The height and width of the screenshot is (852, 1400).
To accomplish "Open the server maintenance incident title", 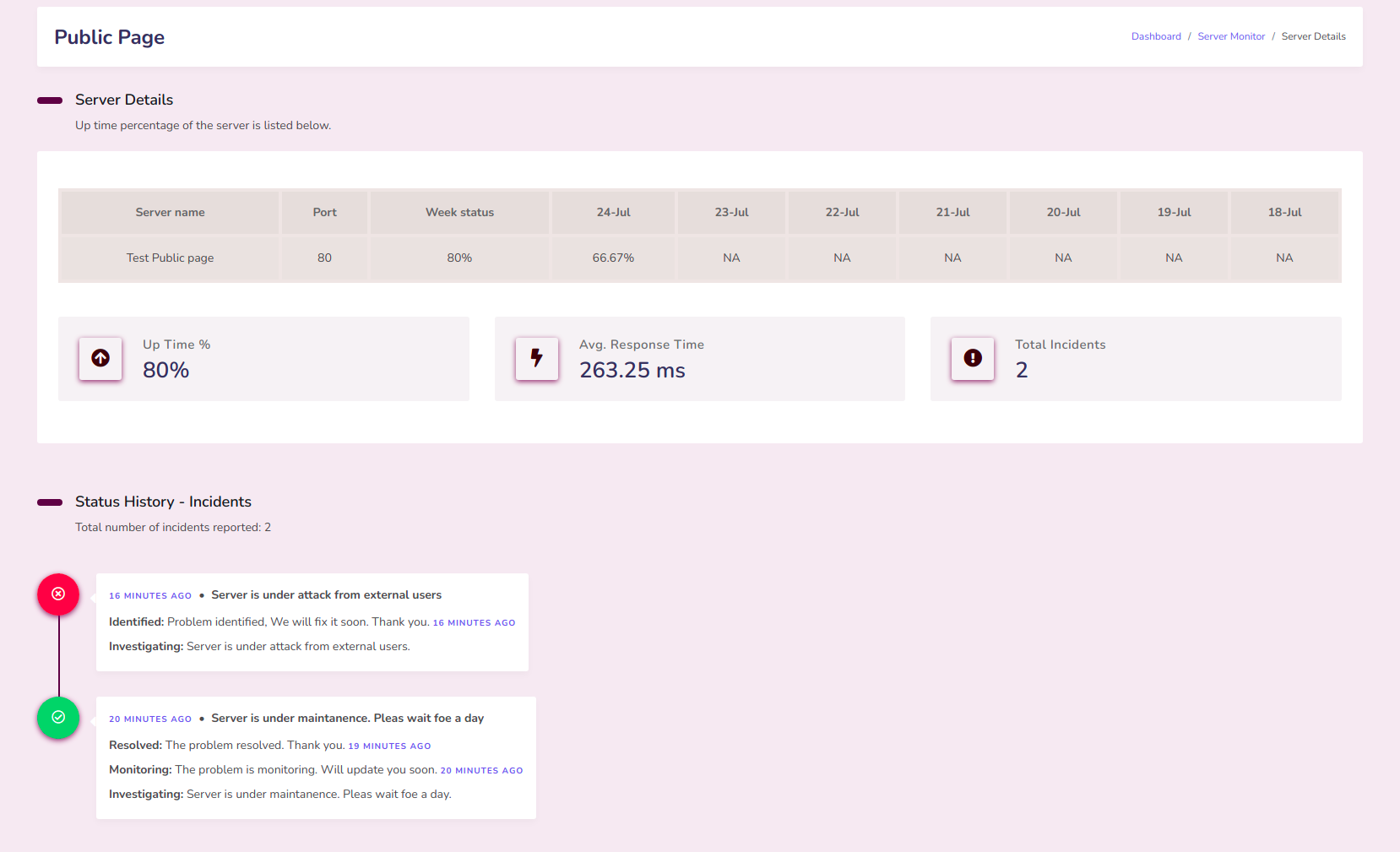I will 347,719.
